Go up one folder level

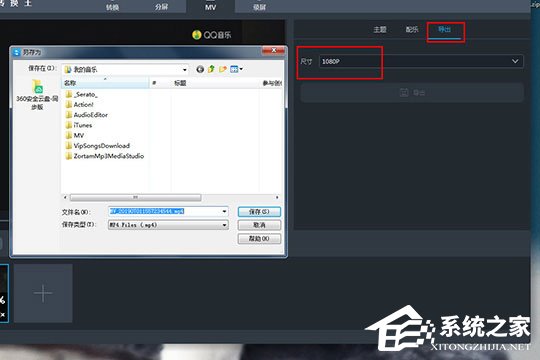[211, 69]
